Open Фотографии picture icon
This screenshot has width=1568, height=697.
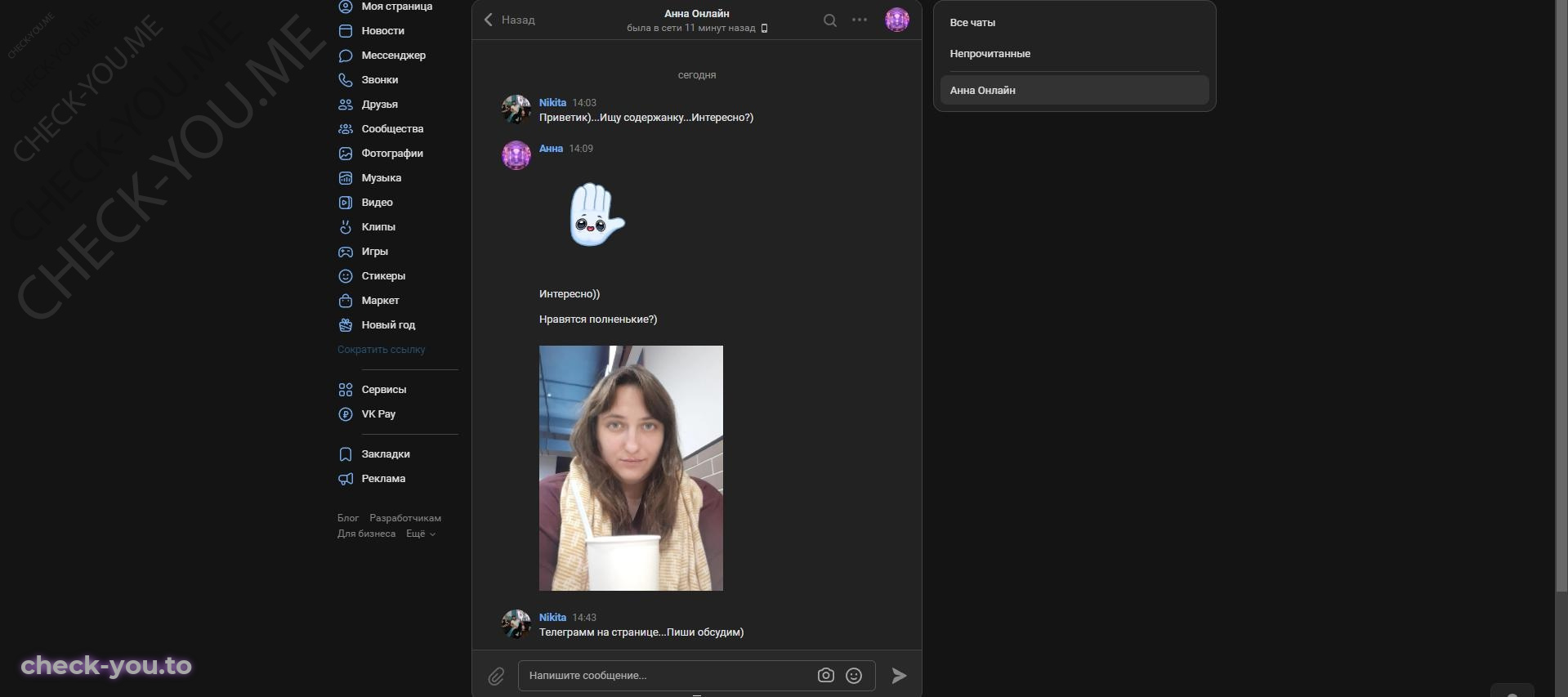click(x=346, y=154)
